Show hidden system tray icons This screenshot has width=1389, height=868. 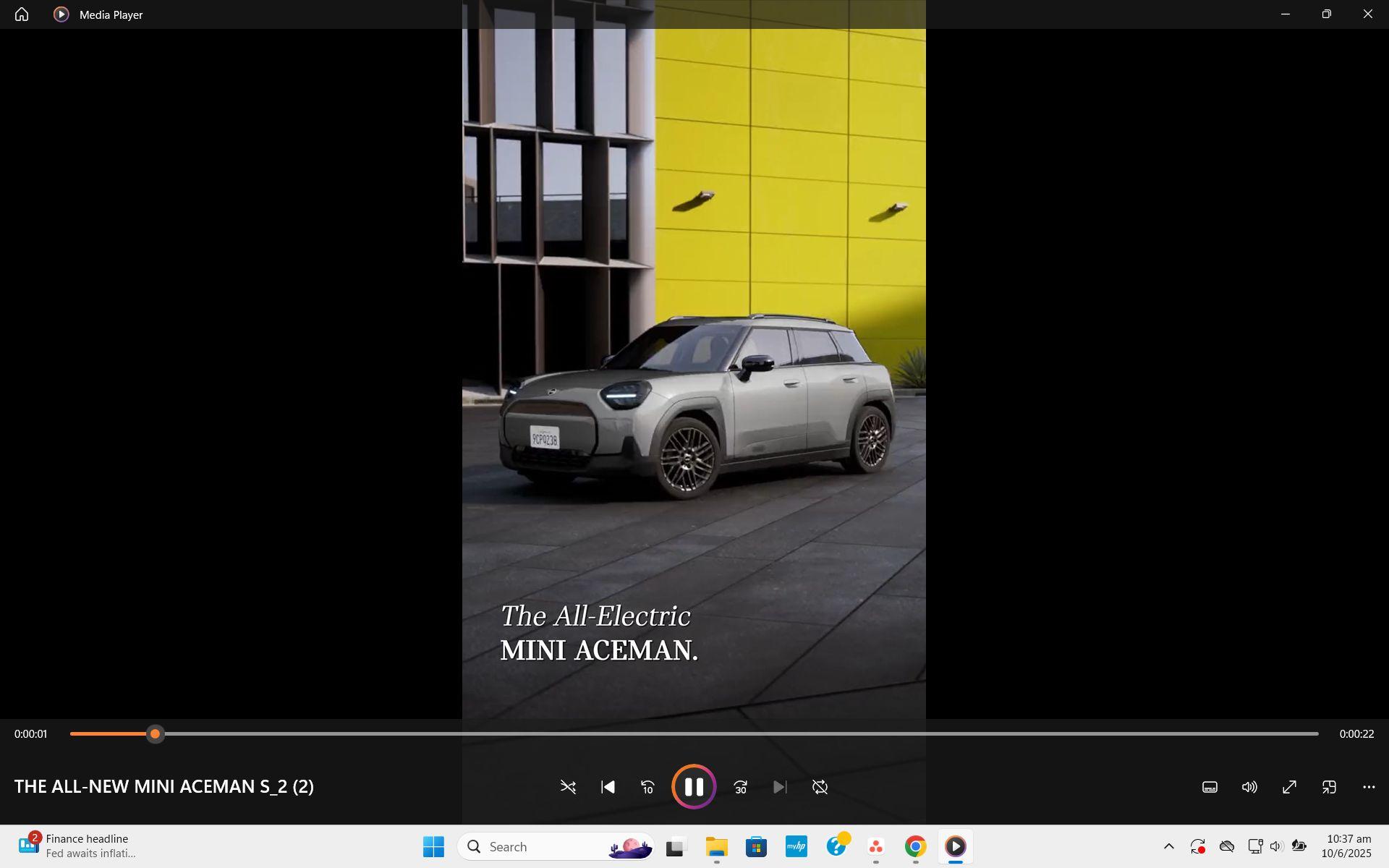tap(1168, 846)
